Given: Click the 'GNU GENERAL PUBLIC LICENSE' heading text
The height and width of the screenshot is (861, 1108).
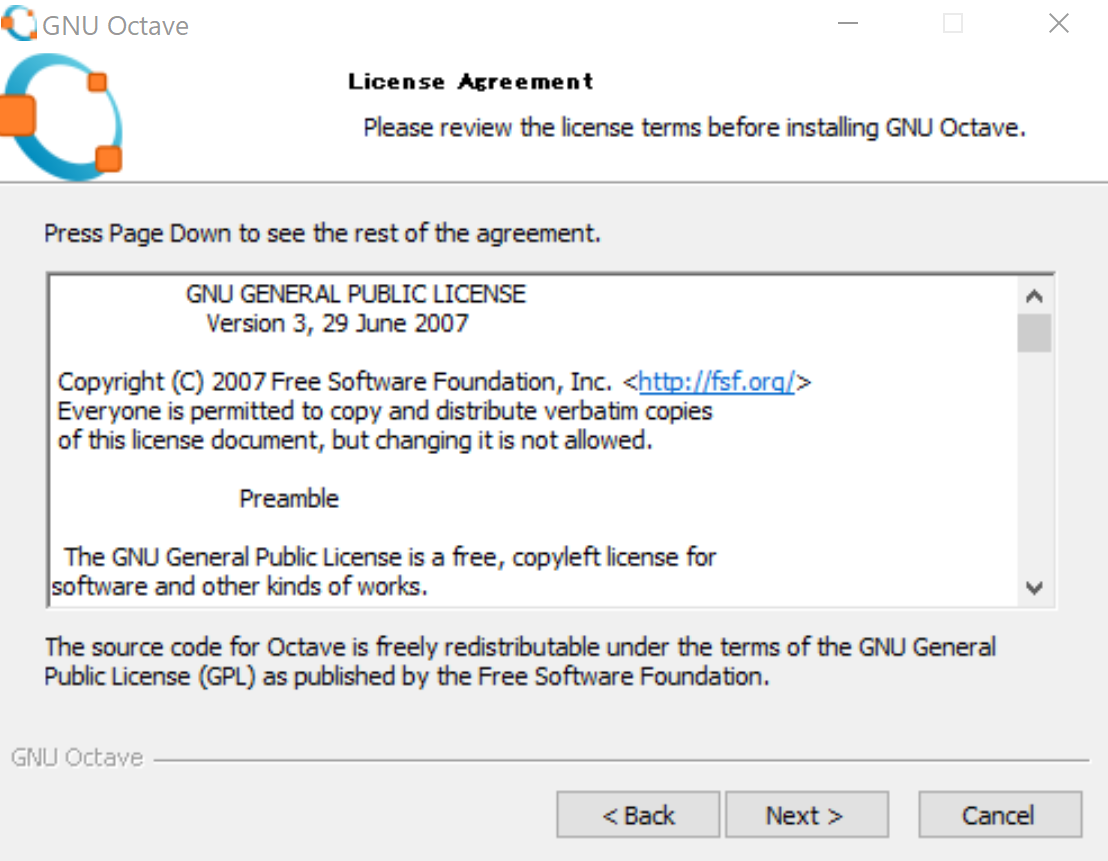Looking at the screenshot, I should pos(356,294).
